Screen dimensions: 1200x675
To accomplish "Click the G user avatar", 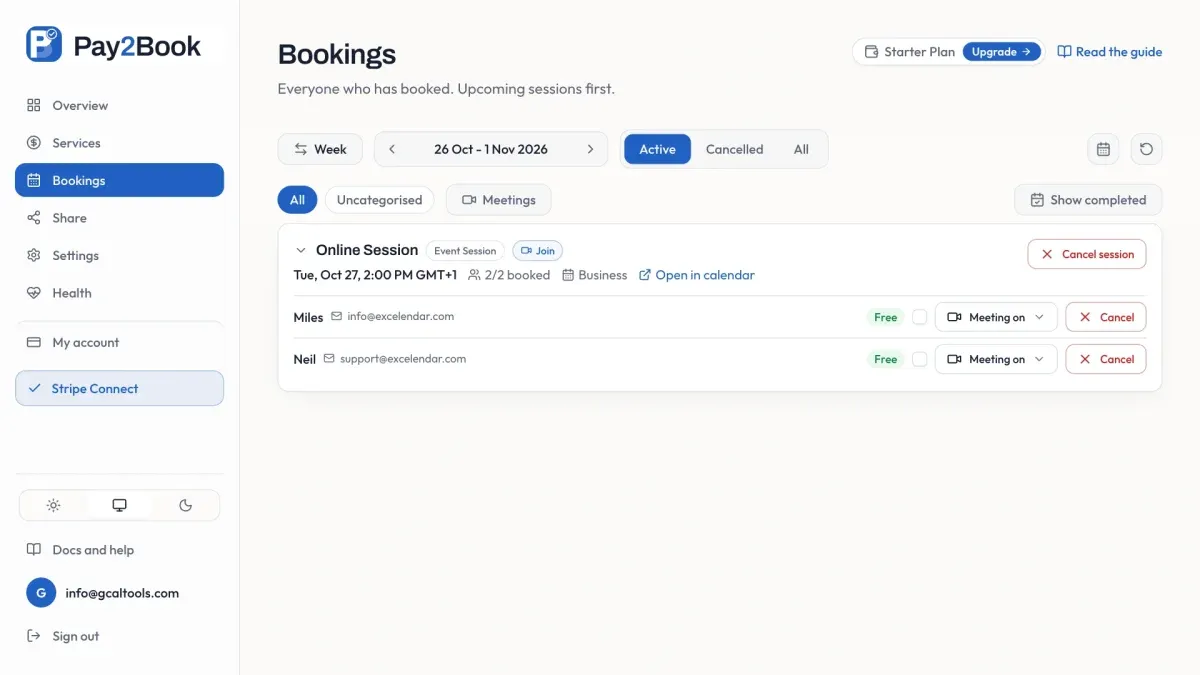I will click(40, 593).
